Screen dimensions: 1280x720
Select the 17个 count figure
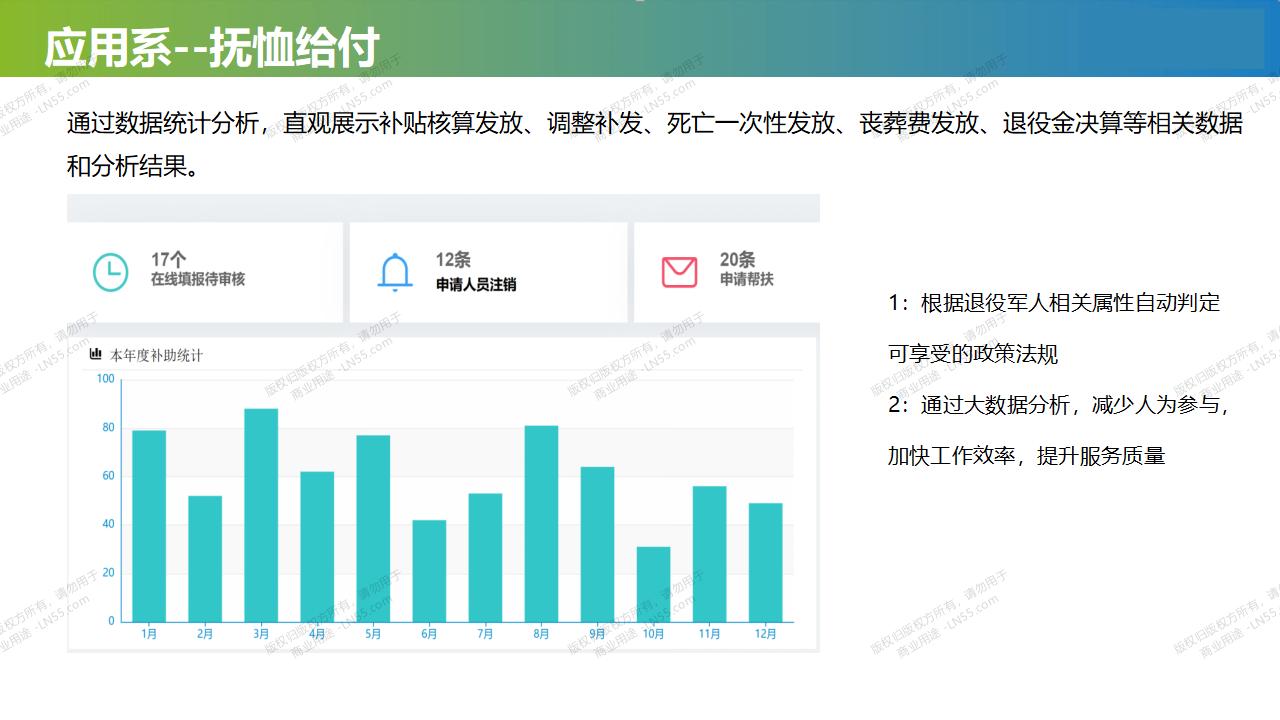pos(169,260)
